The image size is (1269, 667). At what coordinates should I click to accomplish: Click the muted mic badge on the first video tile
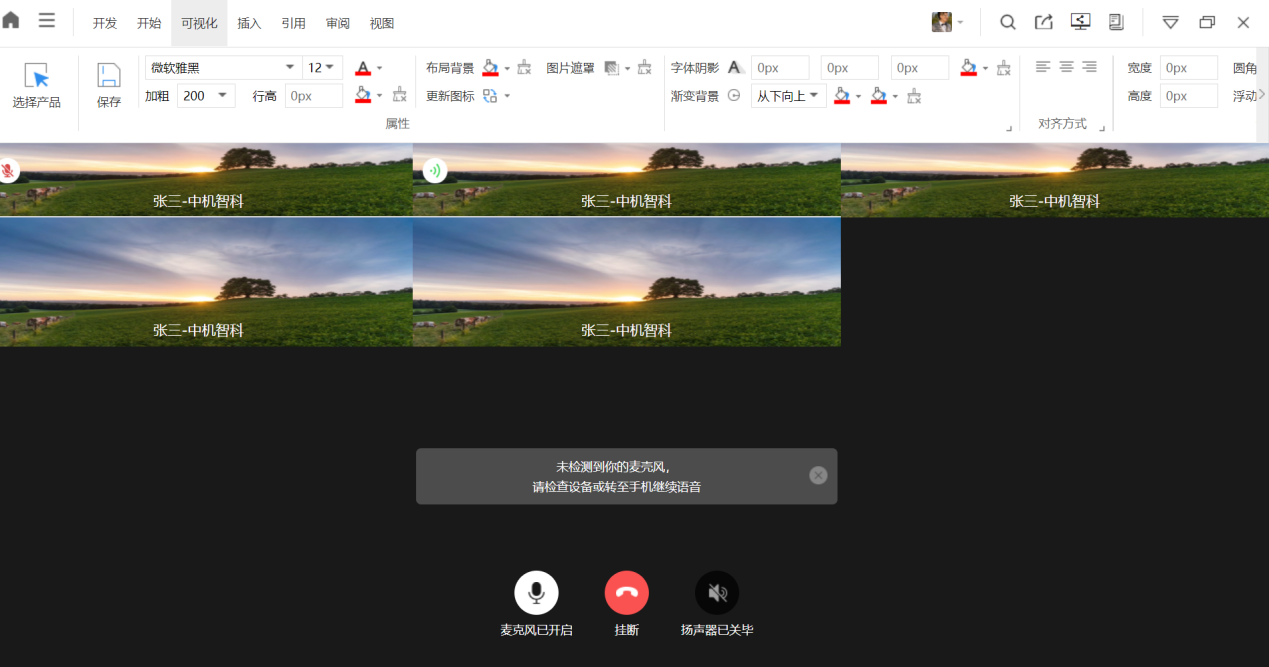tap(8, 171)
